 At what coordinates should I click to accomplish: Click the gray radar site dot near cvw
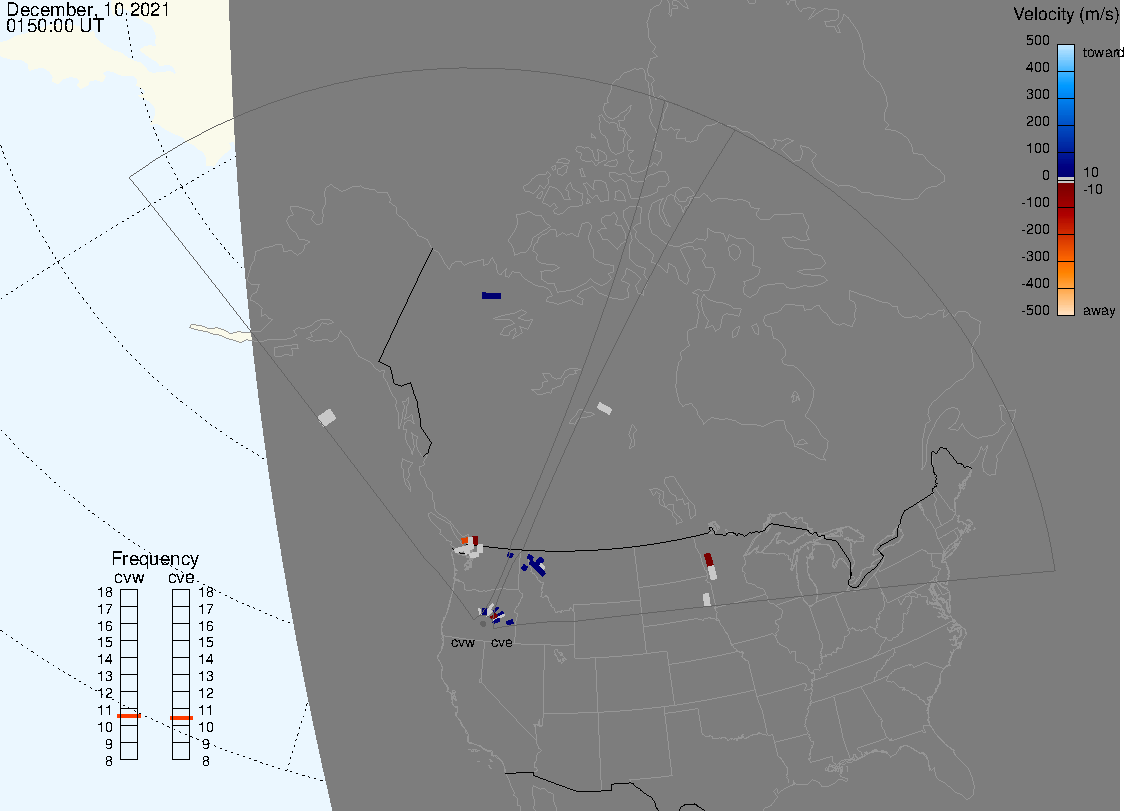[x=483, y=624]
